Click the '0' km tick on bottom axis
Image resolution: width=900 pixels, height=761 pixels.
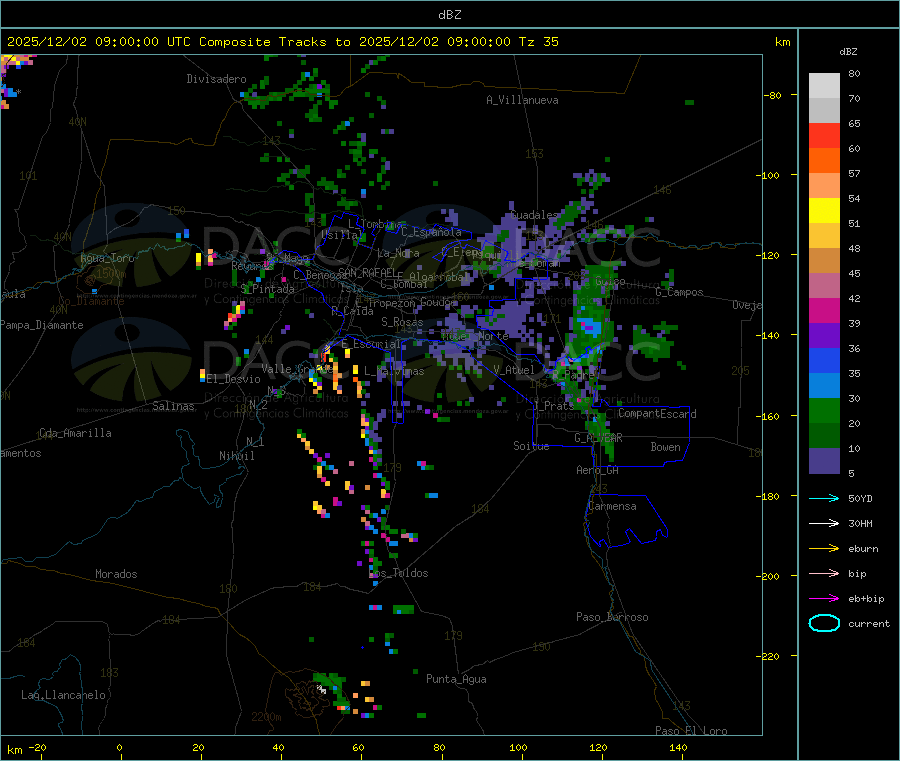[x=119, y=747]
